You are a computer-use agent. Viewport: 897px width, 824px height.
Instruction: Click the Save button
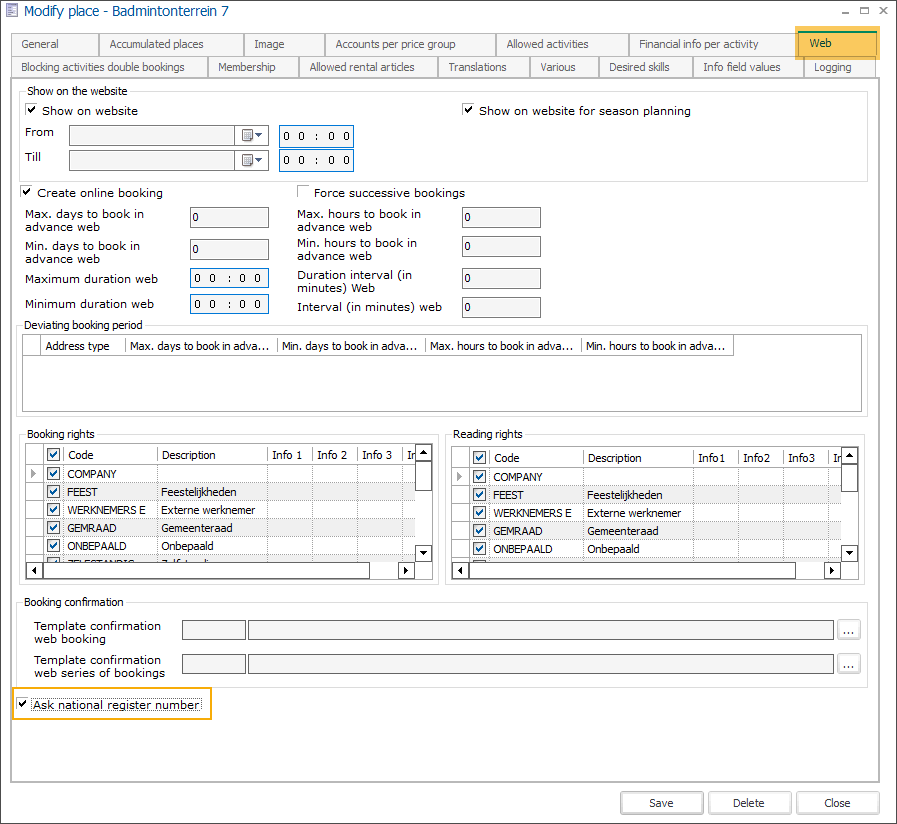tap(661, 803)
